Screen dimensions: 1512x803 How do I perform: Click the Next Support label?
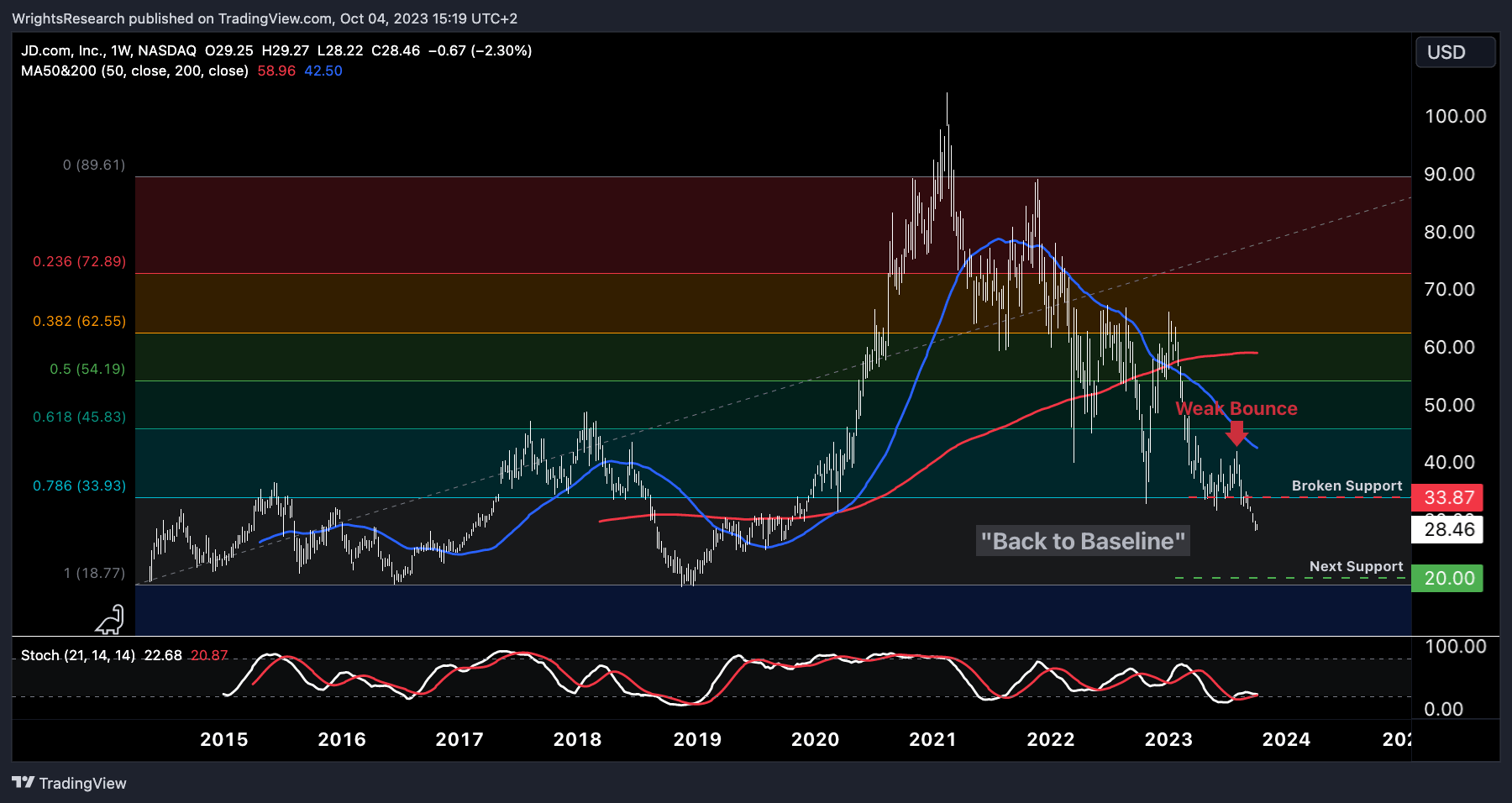click(x=1356, y=566)
